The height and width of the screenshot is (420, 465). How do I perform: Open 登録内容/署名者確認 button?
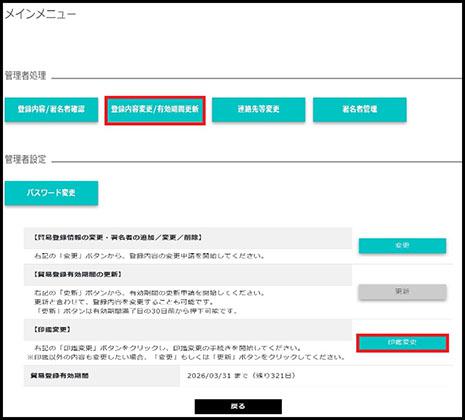[x=51, y=109]
